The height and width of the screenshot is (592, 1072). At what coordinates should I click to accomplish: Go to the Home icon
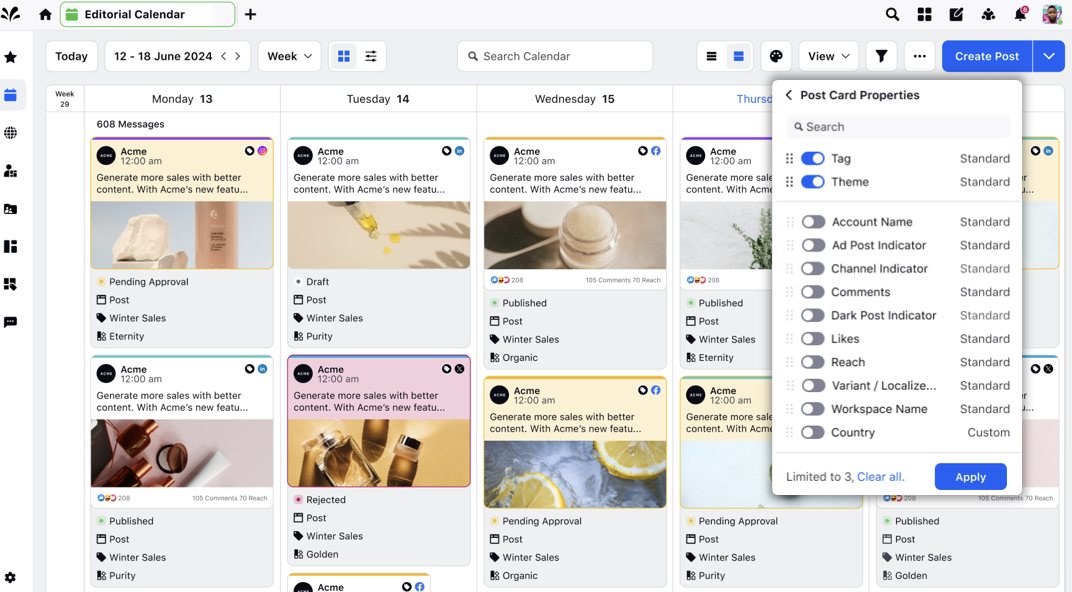pos(45,14)
